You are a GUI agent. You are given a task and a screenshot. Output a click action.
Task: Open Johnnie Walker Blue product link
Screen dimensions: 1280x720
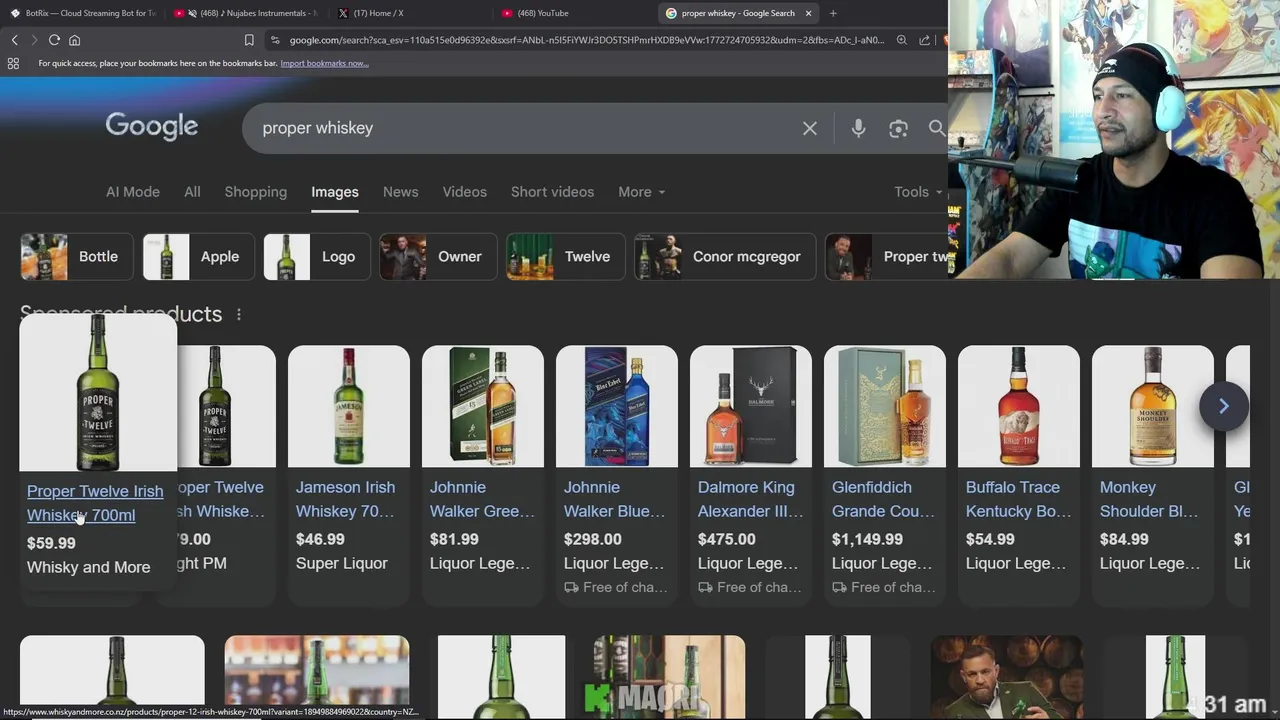coord(614,499)
